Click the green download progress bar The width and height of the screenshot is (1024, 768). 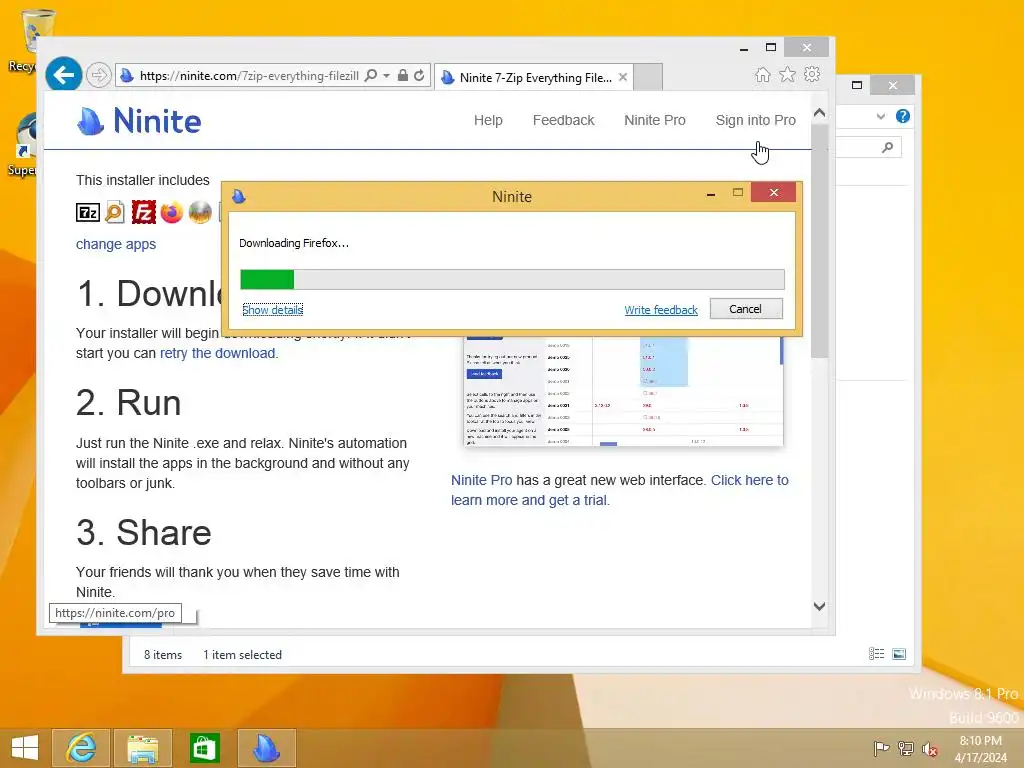tap(267, 280)
